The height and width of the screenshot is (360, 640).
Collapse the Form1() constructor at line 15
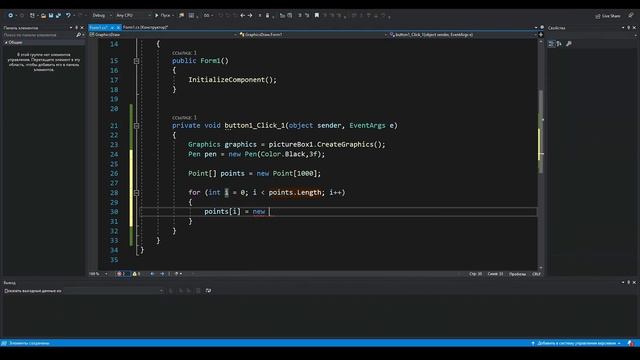pos(137,61)
